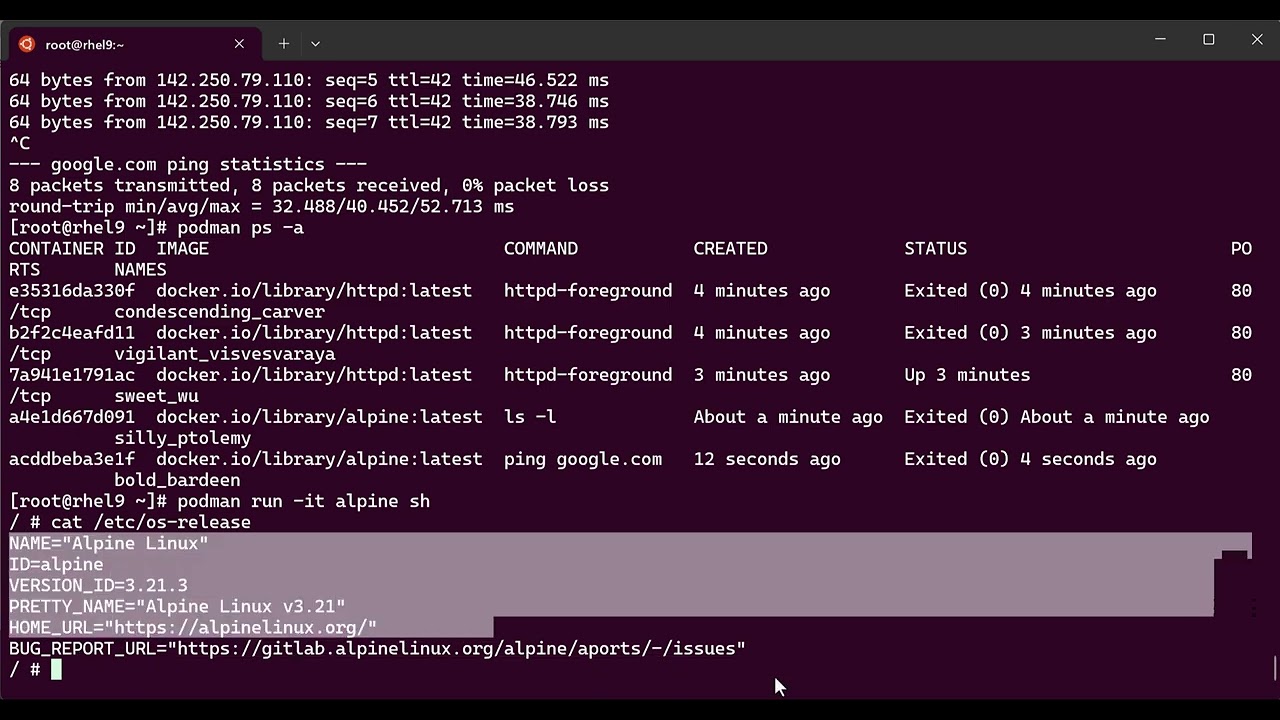Close the terminal window

click(1257, 39)
